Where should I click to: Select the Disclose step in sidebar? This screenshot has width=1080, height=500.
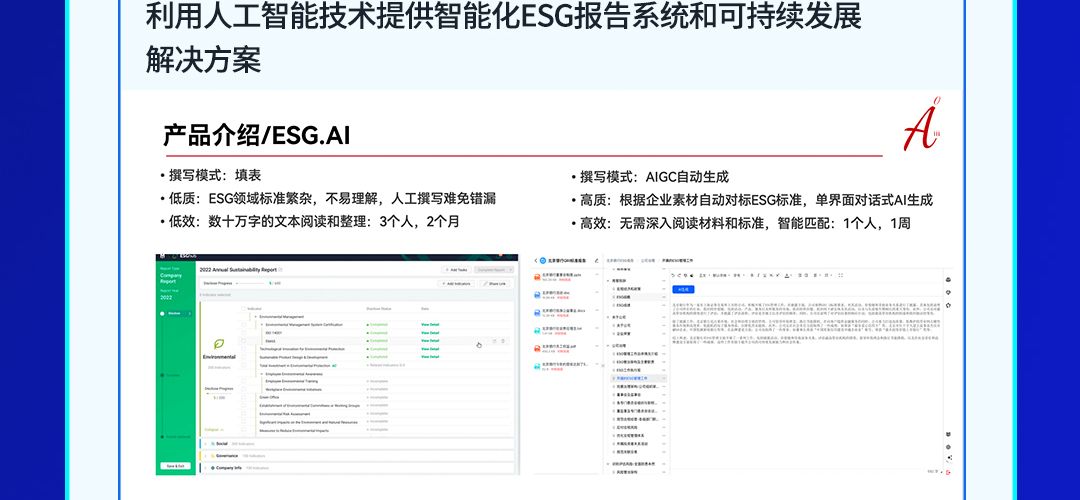[175, 313]
